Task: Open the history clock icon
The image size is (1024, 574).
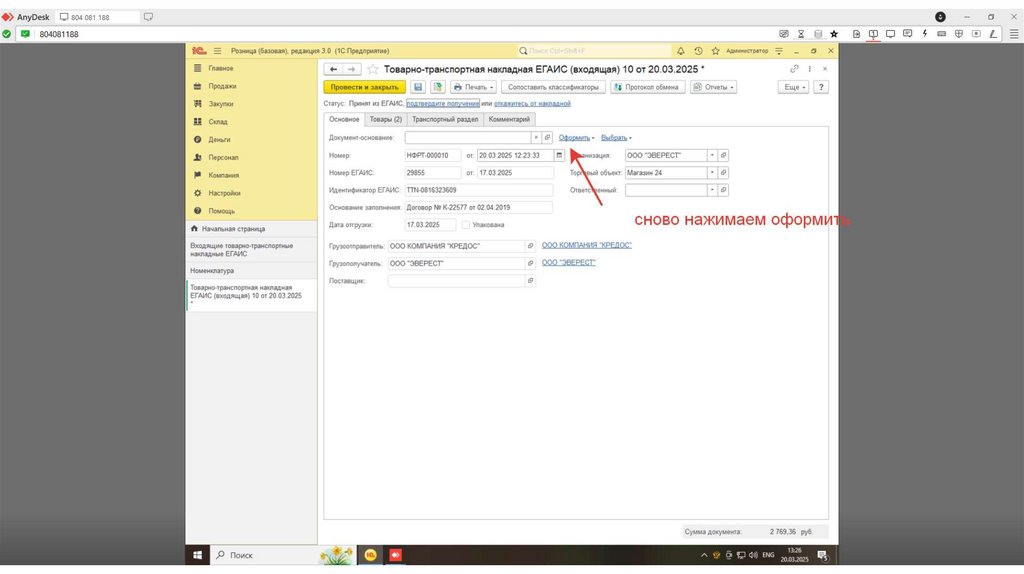Action: [x=698, y=50]
